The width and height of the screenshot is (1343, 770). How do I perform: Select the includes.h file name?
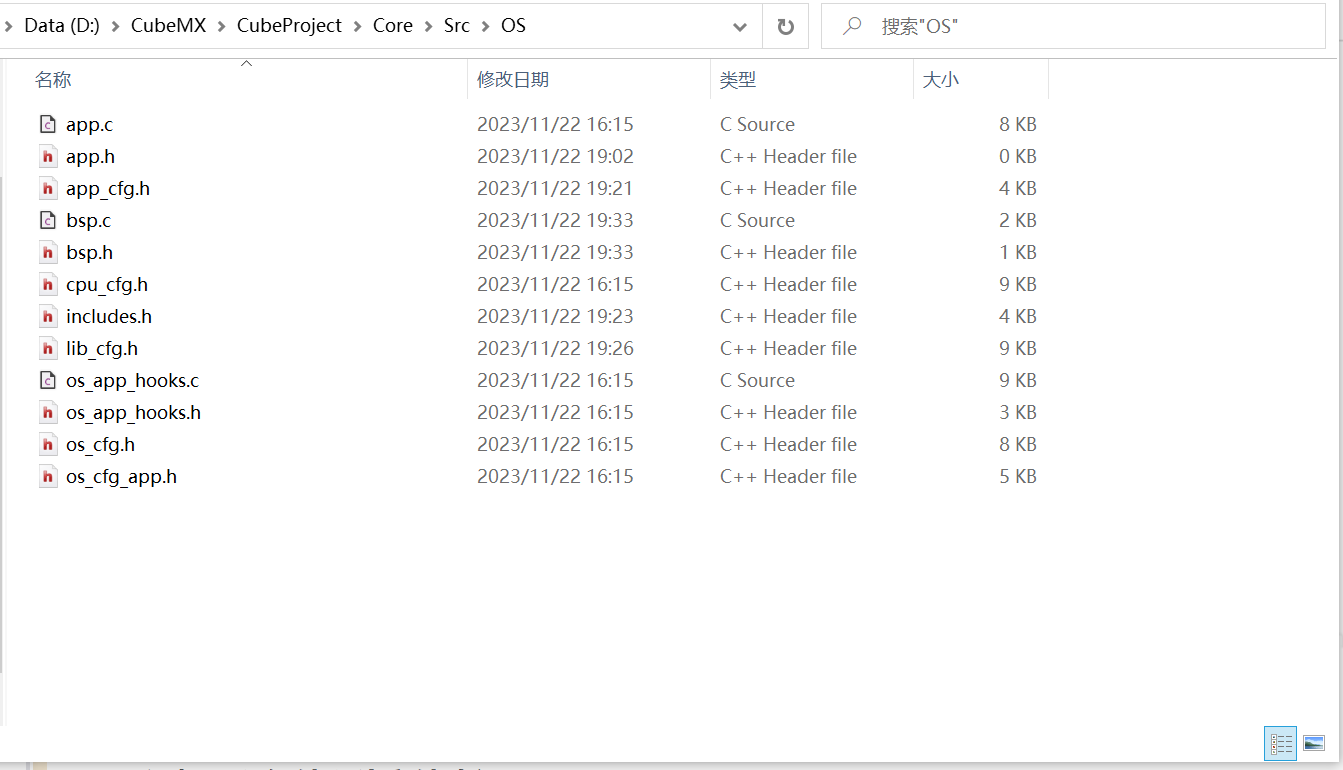(x=109, y=316)
